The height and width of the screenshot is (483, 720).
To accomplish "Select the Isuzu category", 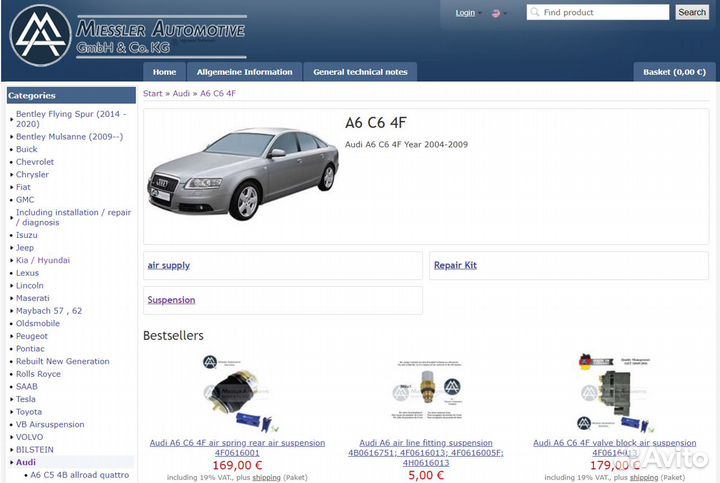I will [x=27, y=235].
